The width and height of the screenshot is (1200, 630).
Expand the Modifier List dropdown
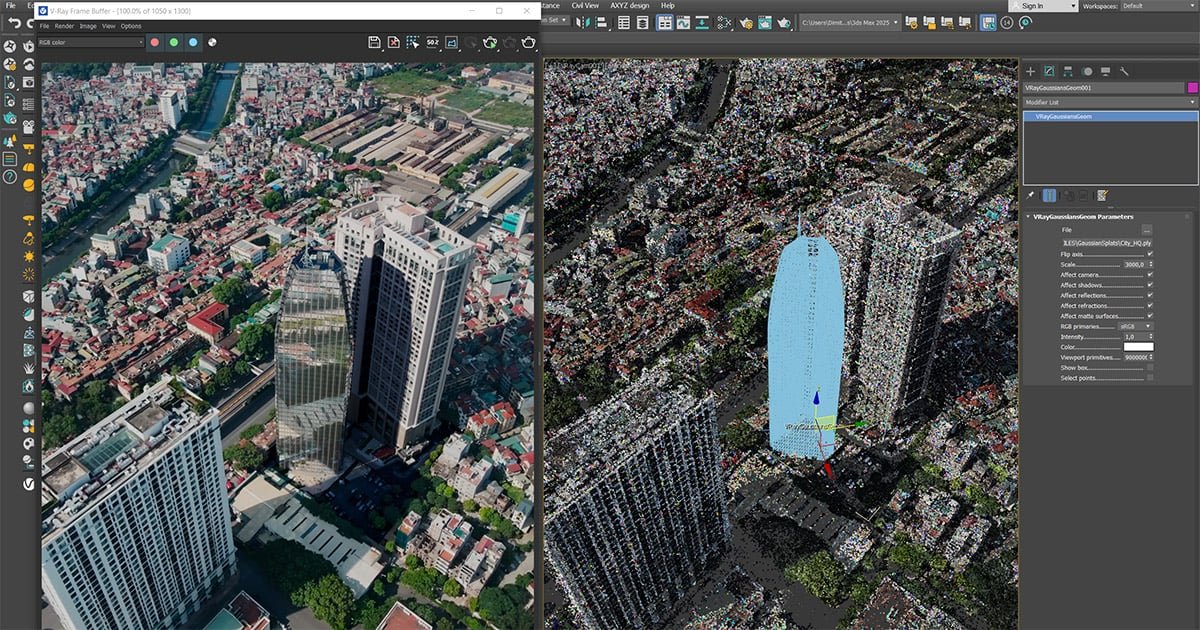coord(1110,102)
